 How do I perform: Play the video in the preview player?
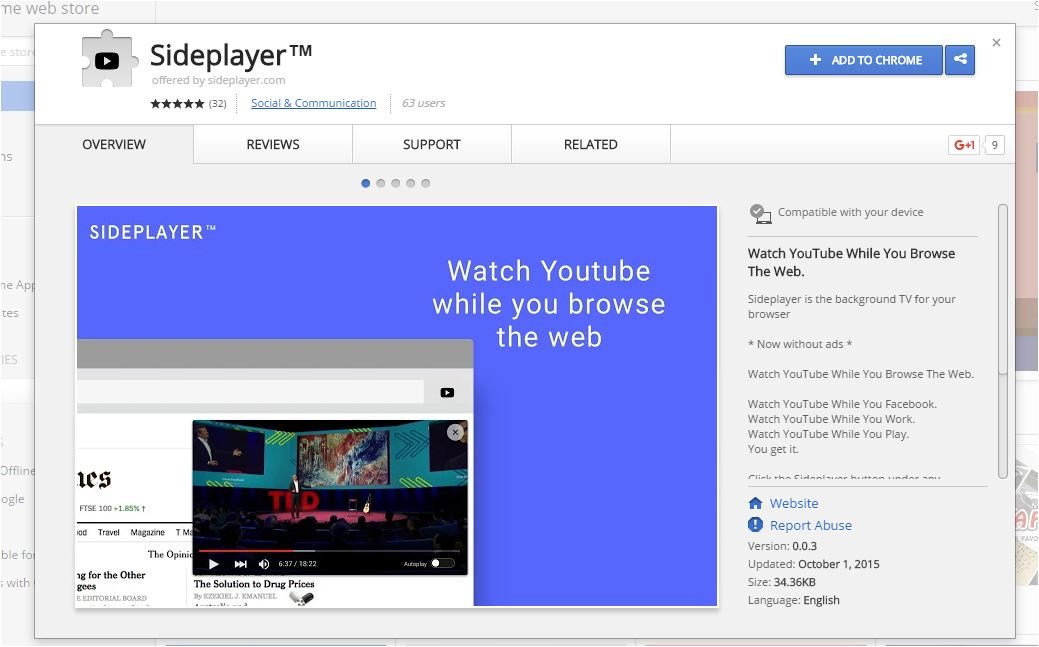213,564
